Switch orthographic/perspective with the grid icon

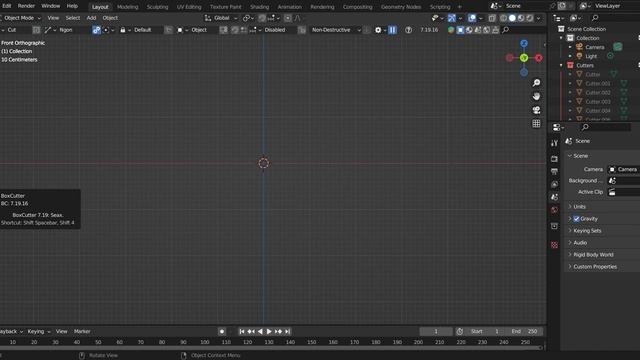coord(536,124)
